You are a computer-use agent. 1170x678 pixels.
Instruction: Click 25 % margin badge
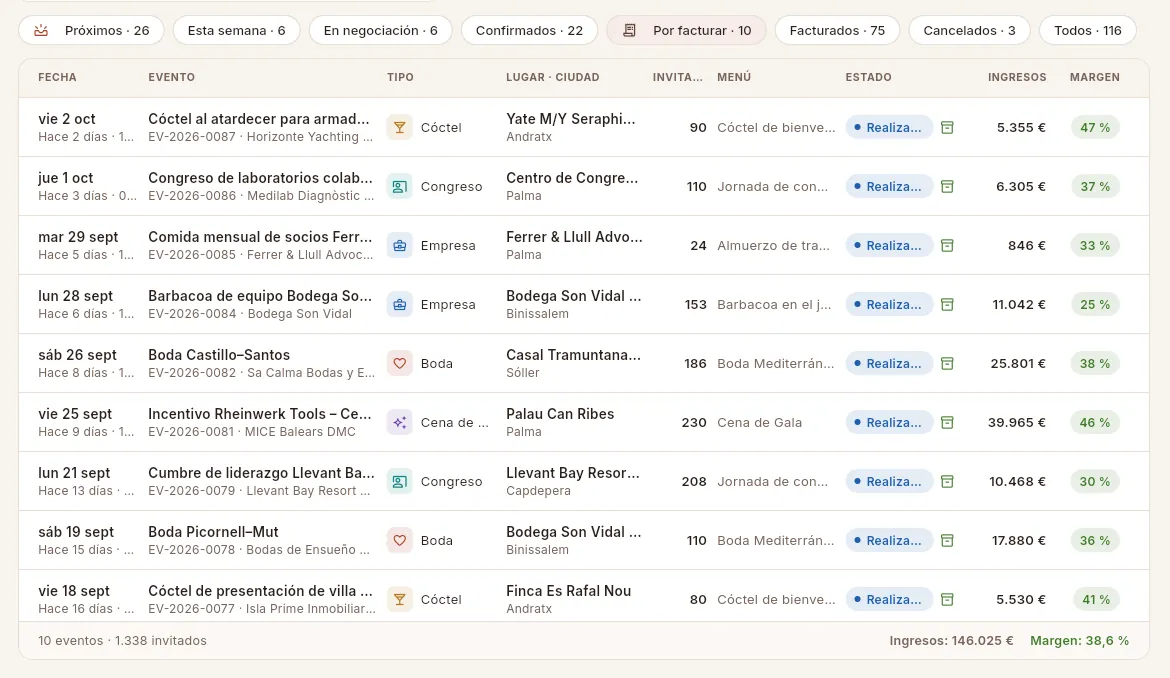tap(1095, 304)
